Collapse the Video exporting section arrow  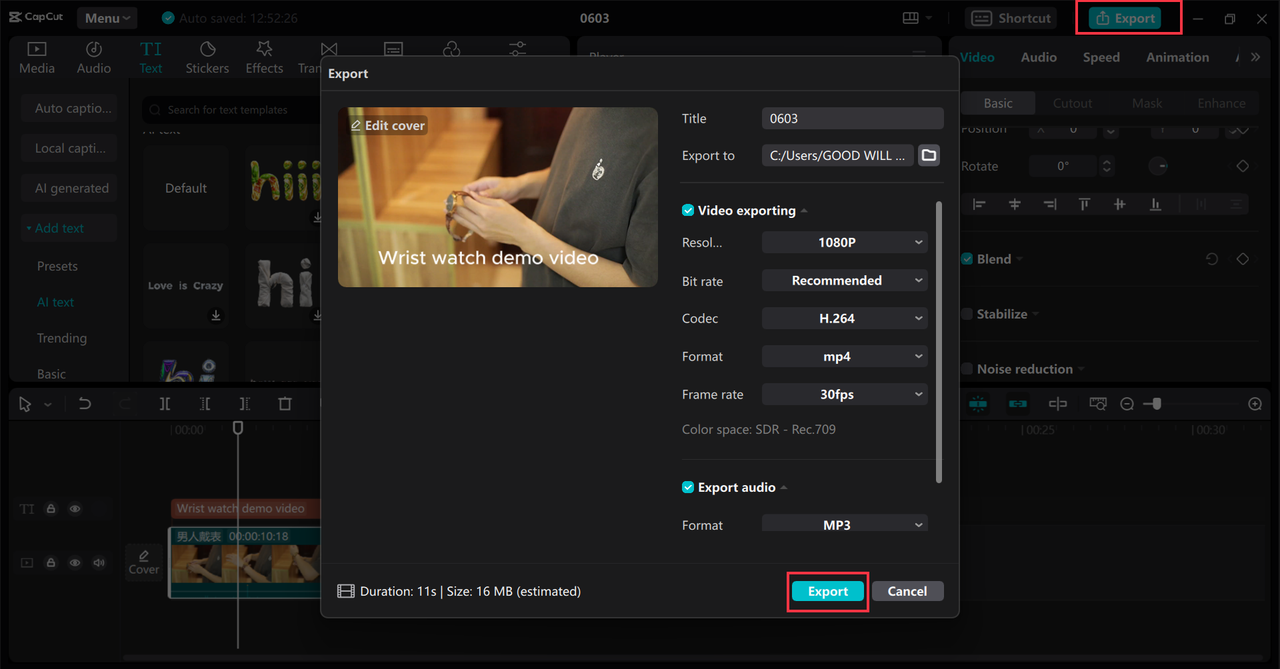point(804,211)
